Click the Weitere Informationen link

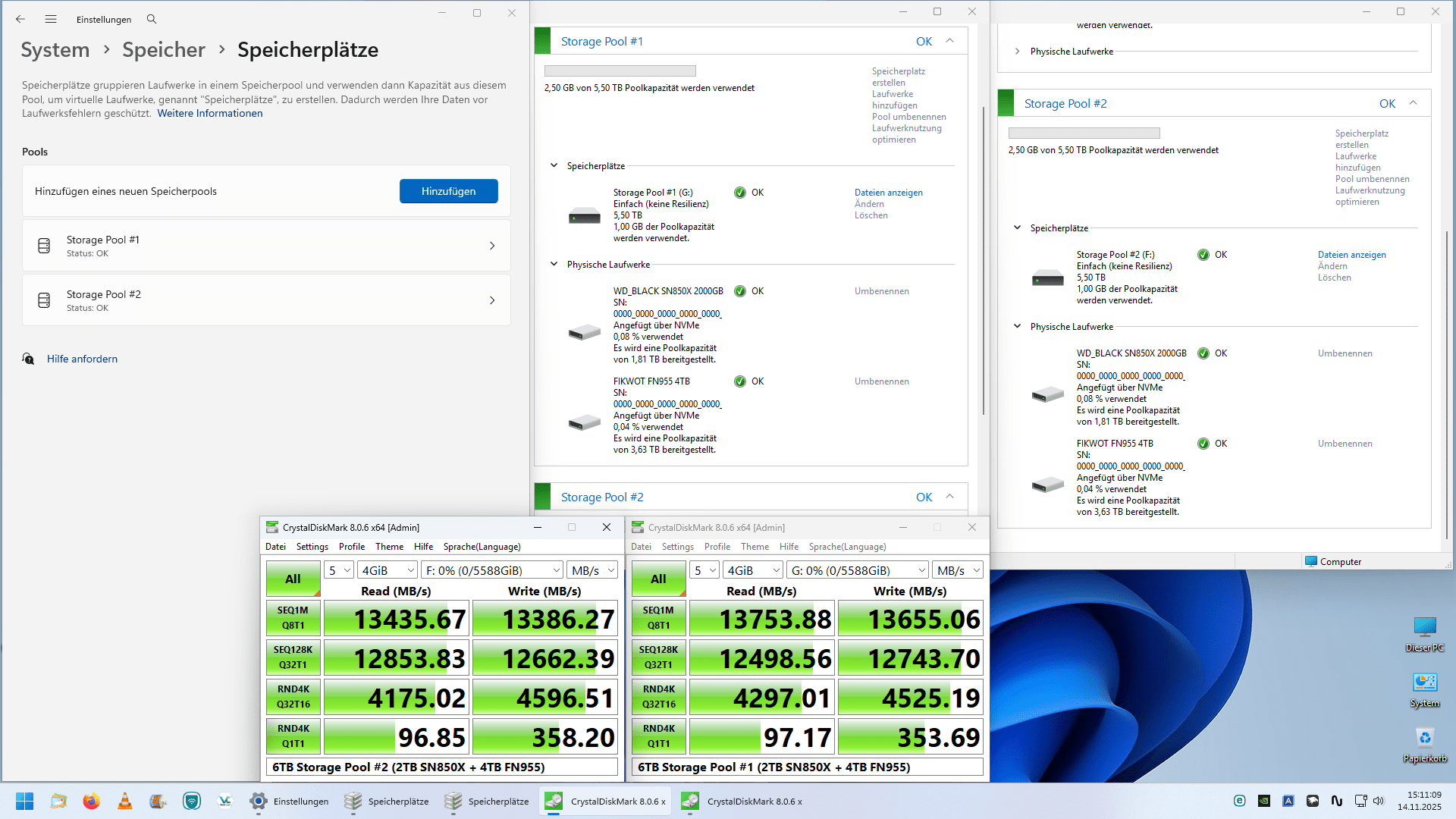click(x=210, y=114)
